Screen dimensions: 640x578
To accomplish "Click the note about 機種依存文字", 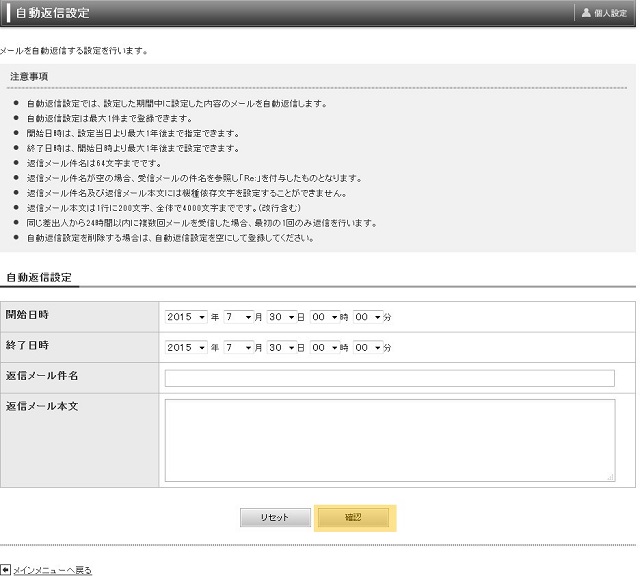I will tap(187, 193).
